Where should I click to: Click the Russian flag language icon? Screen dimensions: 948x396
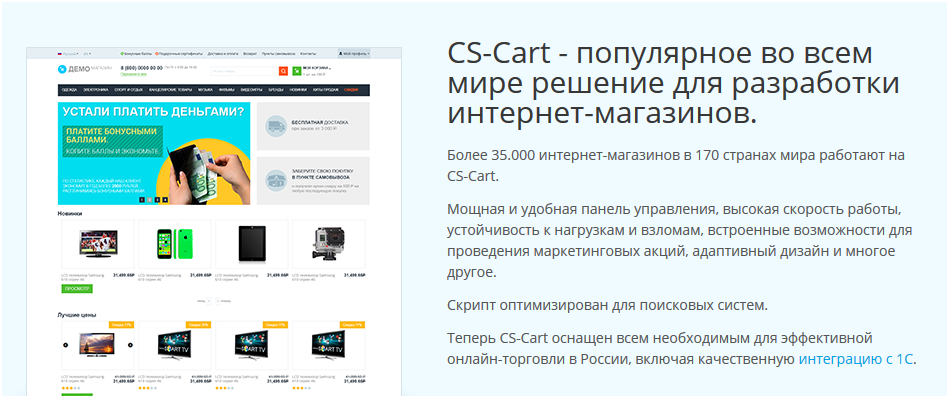click(x=60, y=54)
